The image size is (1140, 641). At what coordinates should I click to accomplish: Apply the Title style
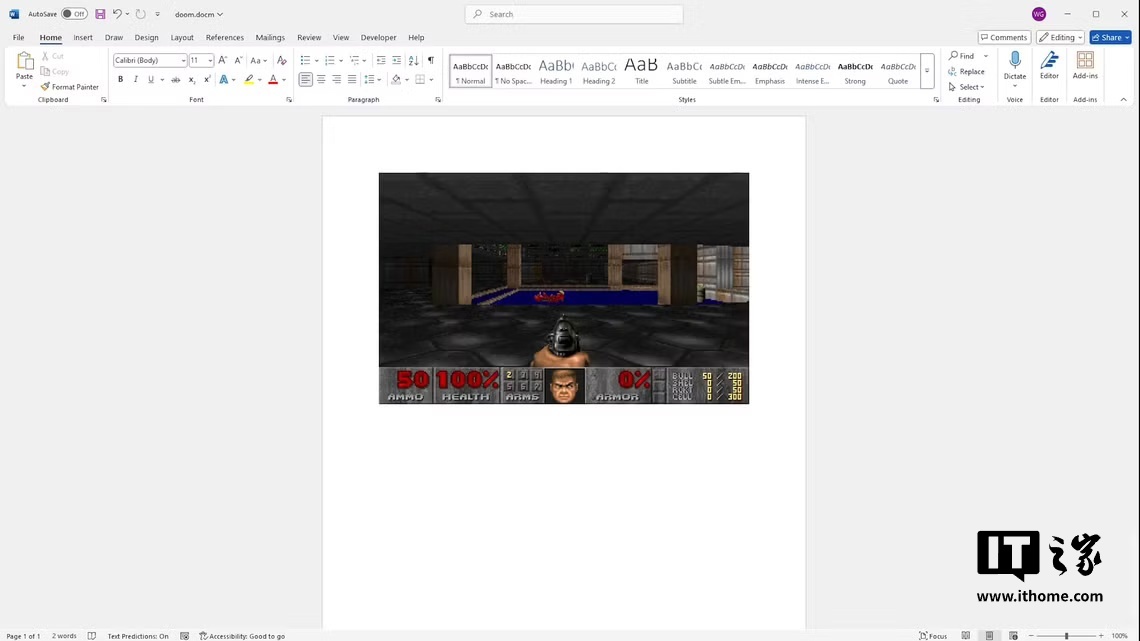click(x=641, y=71)
